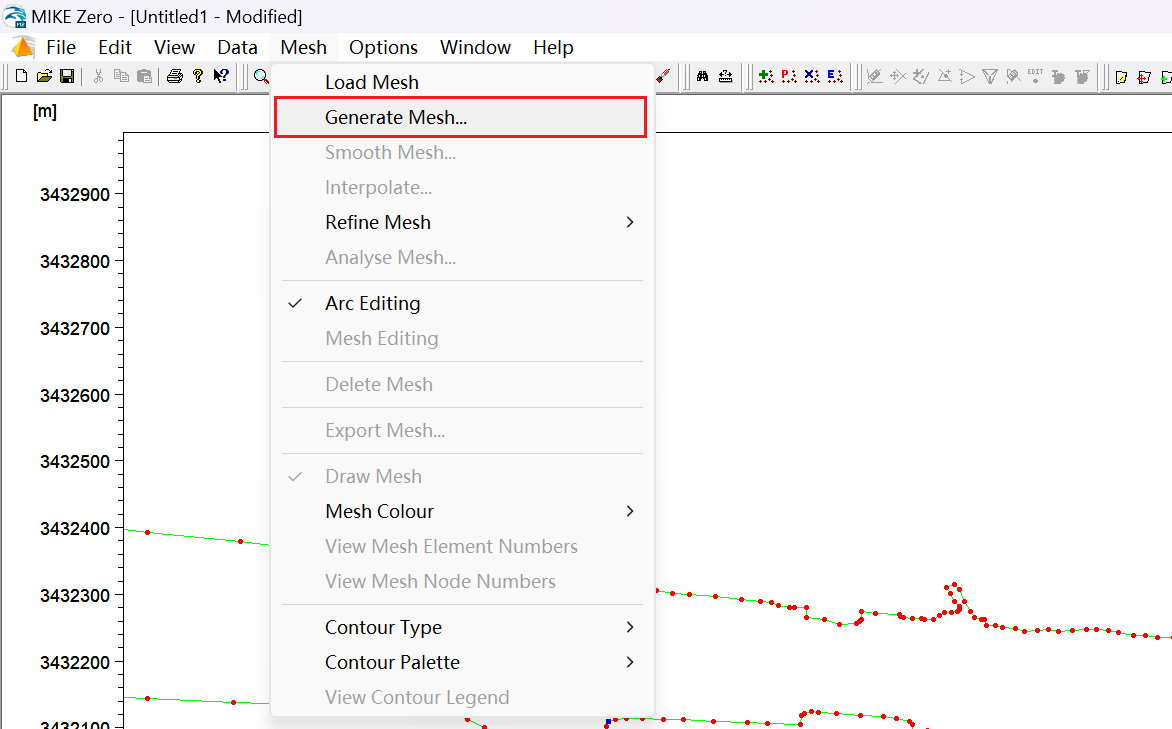The image size is (1172, 729).
Task: Click the greyed triangle pointing down icon
Action: click(x=990, y=76)
